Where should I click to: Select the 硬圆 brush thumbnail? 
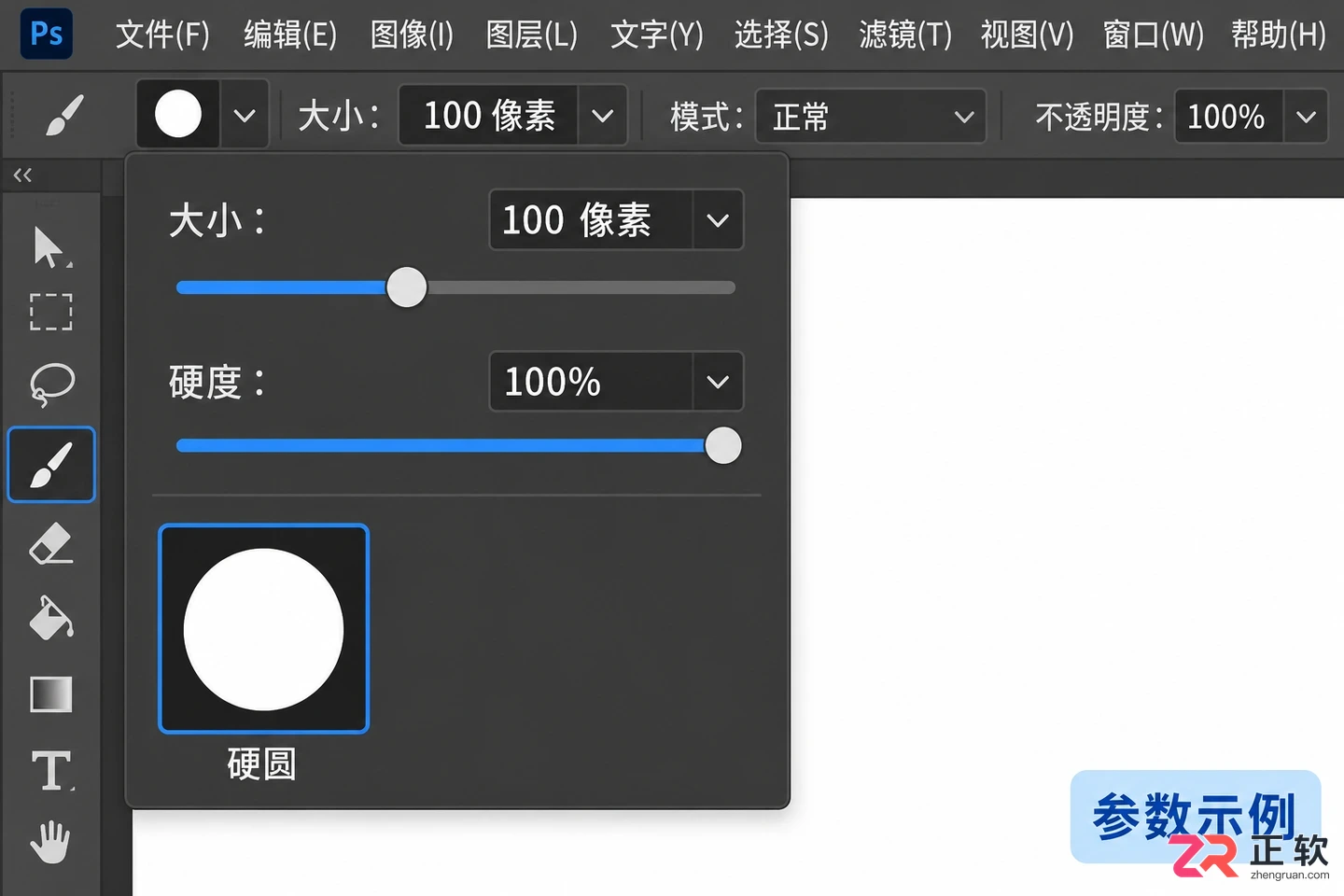[264, 629]
